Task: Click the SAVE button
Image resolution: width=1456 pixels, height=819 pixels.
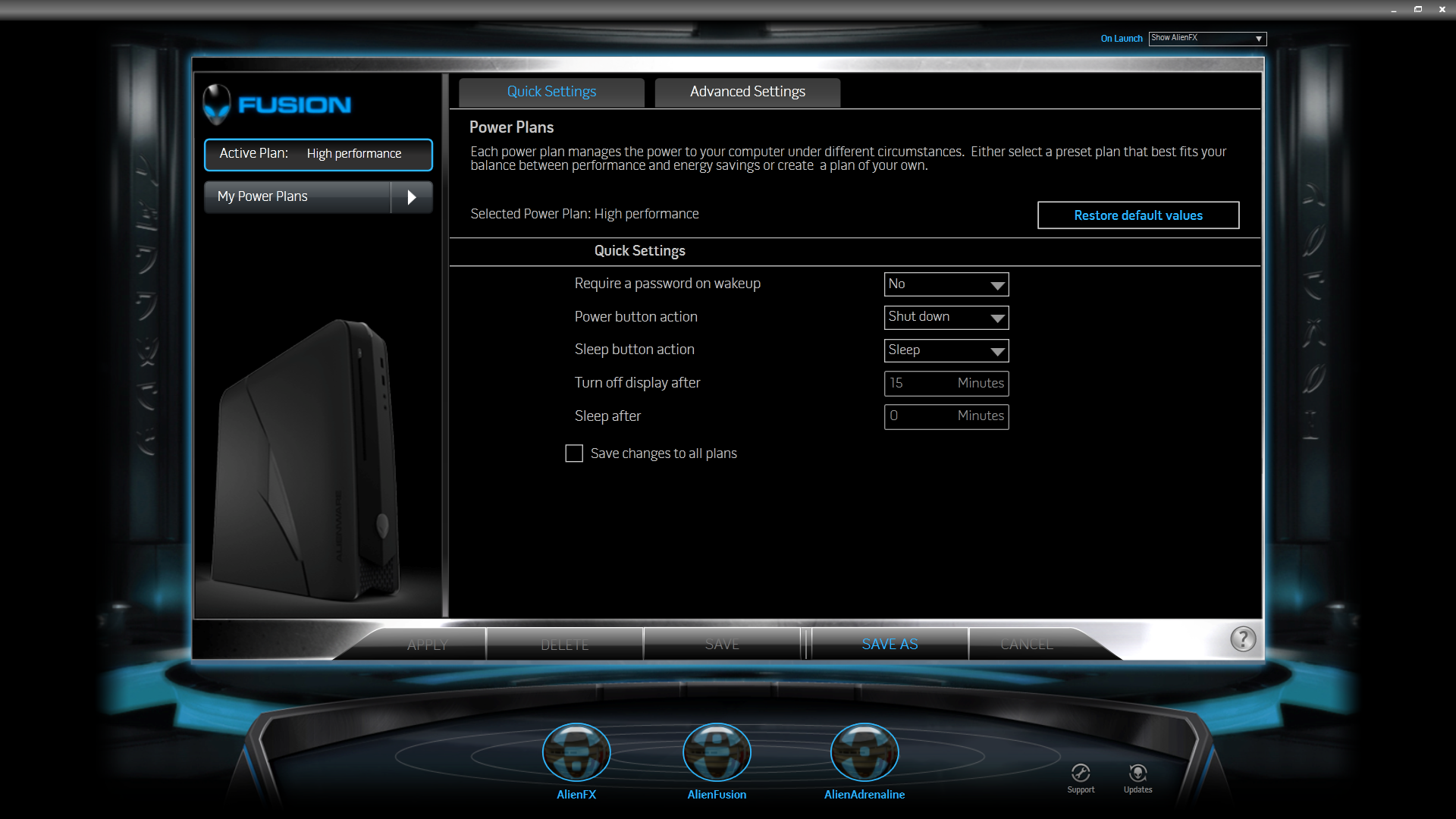Action: click(722, 645)
